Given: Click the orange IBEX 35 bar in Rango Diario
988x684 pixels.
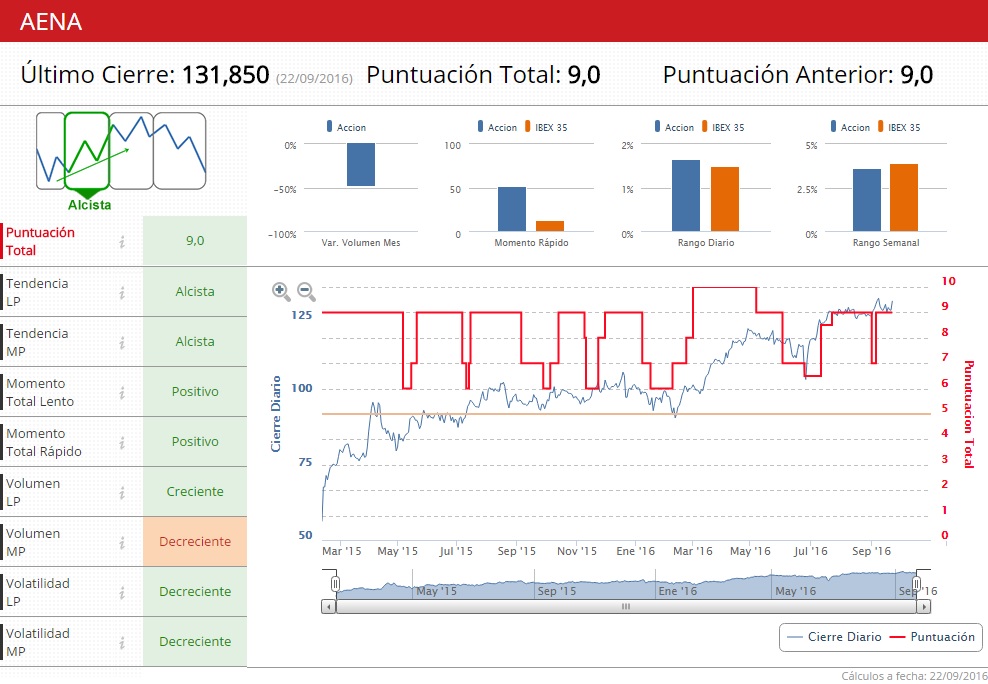Looking at the screenshot, I should coord(725,199).
